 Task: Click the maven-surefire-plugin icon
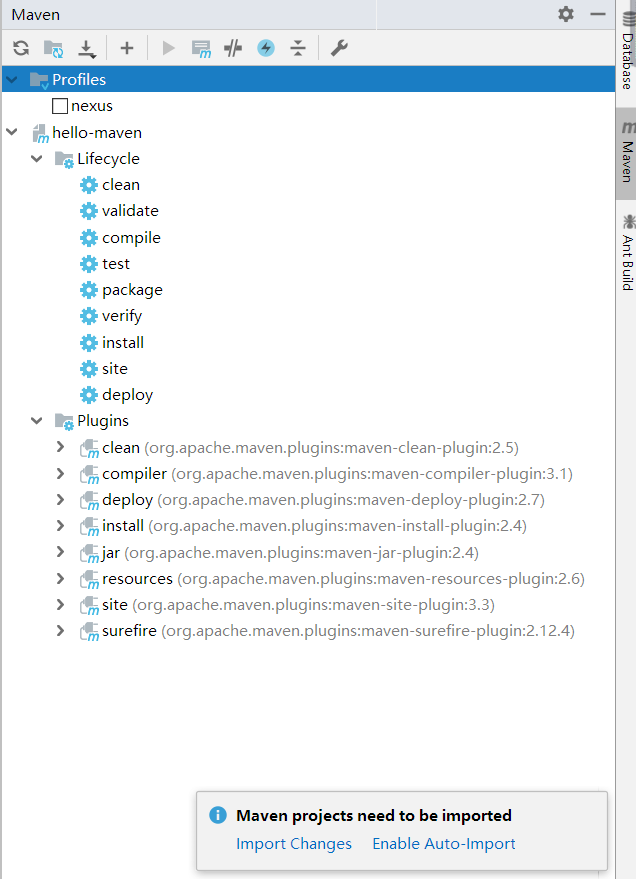pos(89,632)
